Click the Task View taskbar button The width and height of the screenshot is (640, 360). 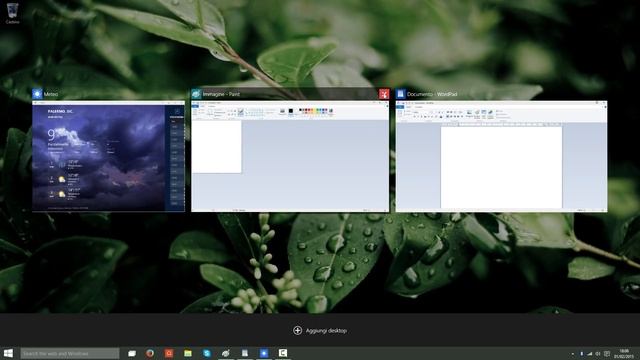click(132, 353)
